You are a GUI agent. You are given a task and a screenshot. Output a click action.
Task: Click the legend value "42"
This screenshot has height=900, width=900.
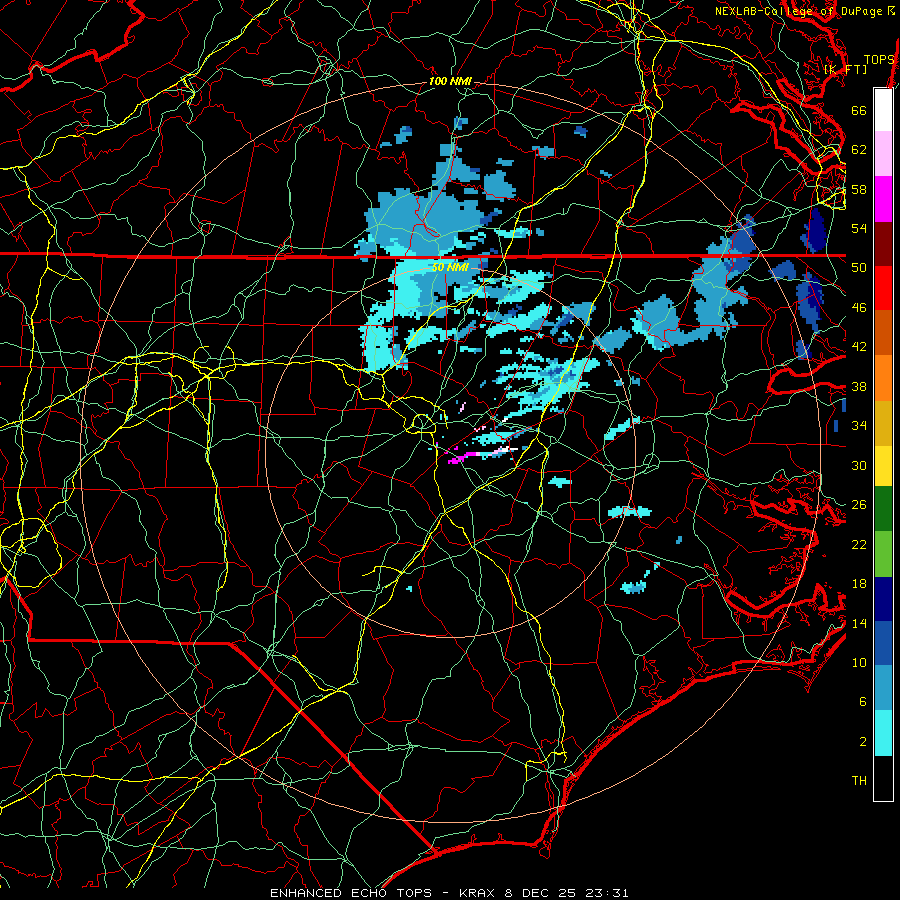pyautogui.click(x=859, y=347)
